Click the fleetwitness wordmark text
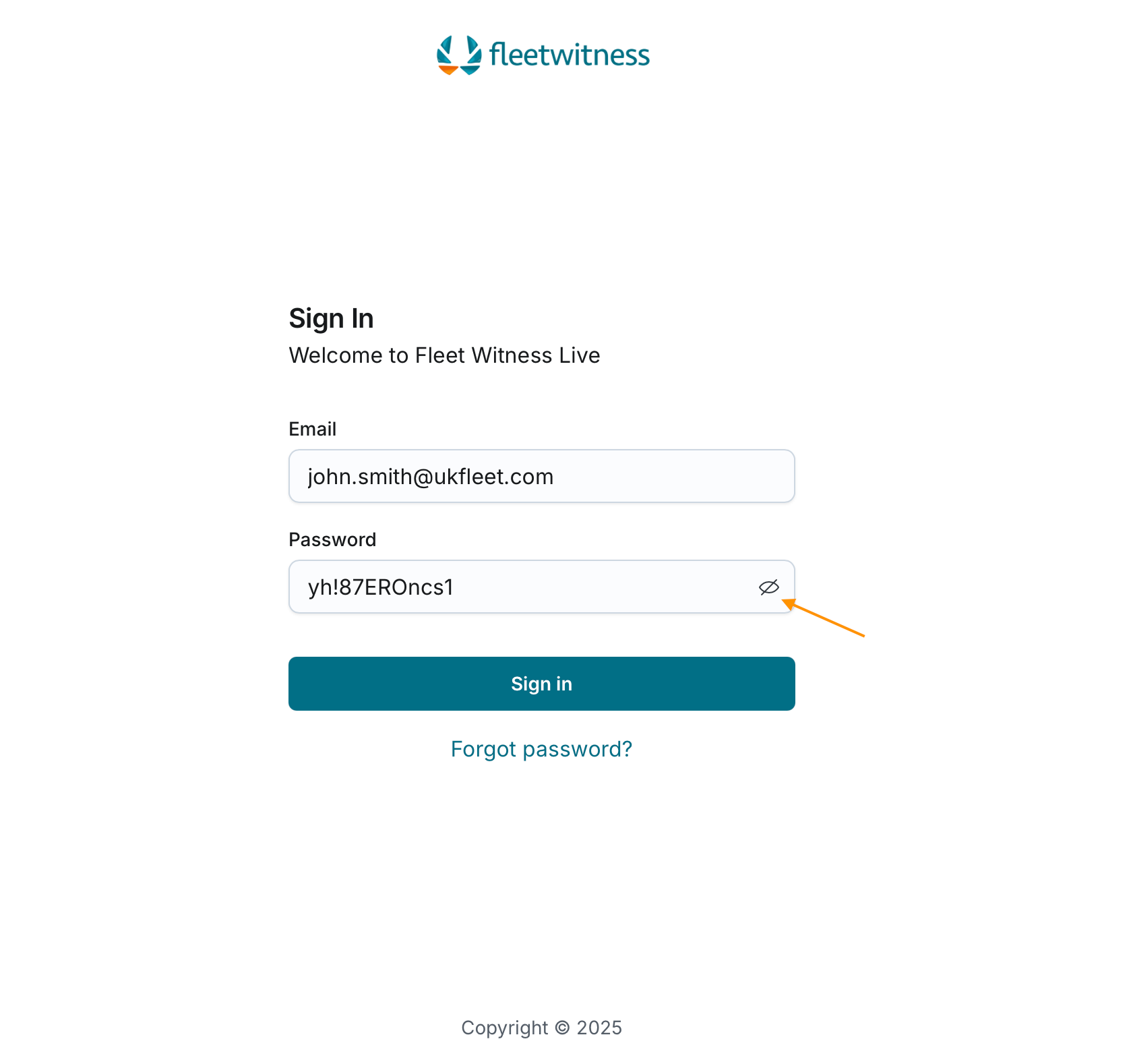1131x1064 pixels. (569, 55)
